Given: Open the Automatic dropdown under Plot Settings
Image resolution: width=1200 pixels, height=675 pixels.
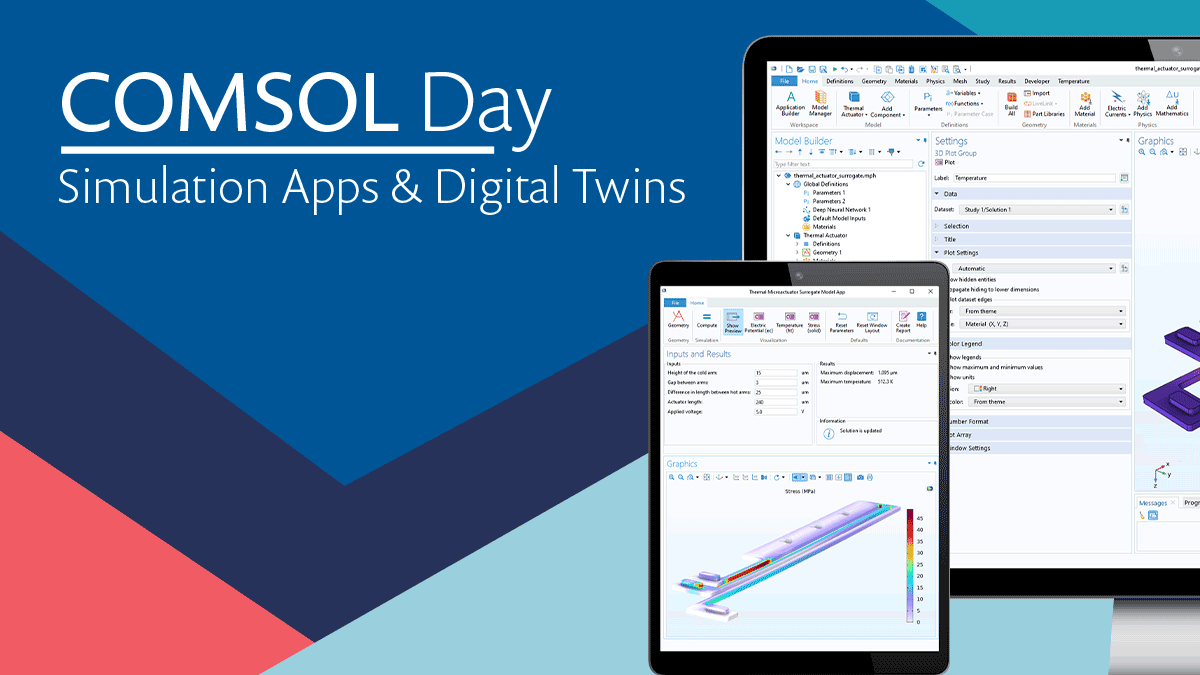Looking at the screenshot, I should tap(1034, 269).
